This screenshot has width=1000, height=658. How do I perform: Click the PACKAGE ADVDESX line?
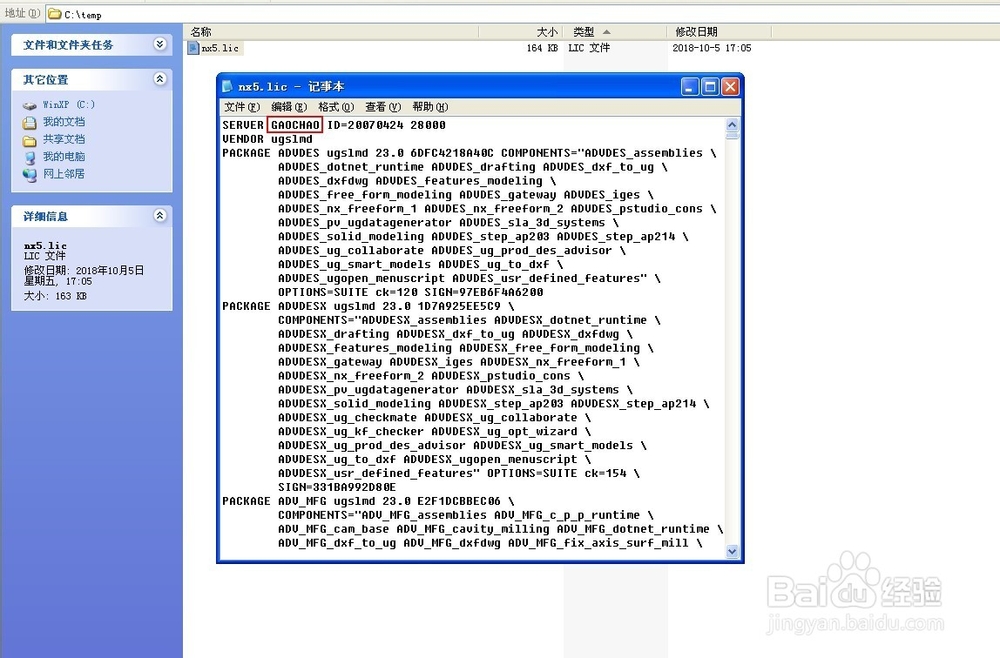pos(368,306)
